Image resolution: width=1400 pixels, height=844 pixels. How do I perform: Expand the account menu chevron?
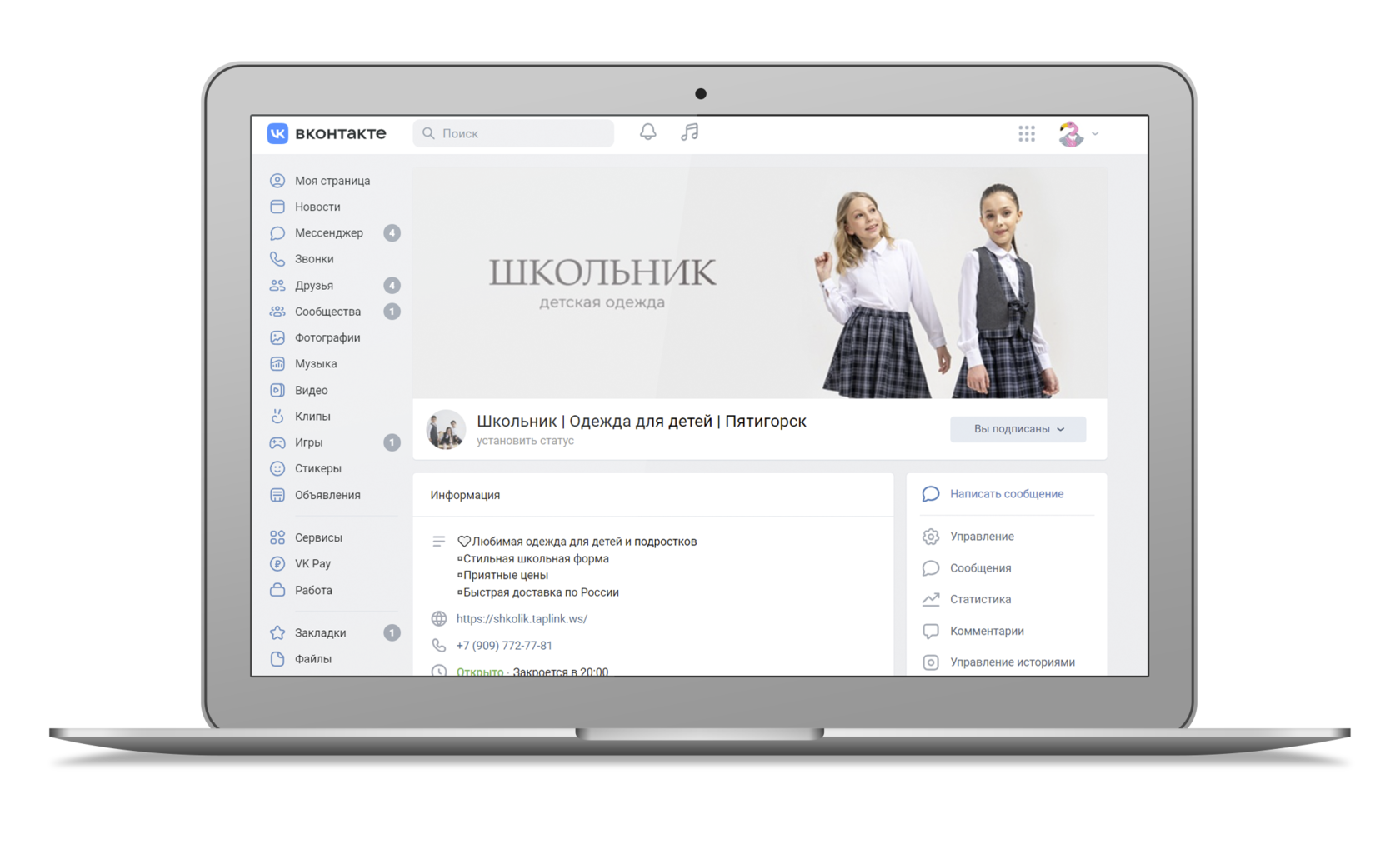(x=1095, y=133)
